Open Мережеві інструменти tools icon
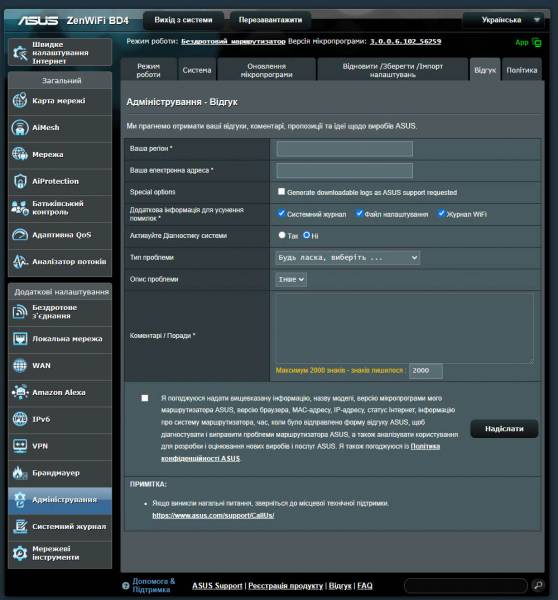This screenshot has width=558, height=600. (20, 553)
